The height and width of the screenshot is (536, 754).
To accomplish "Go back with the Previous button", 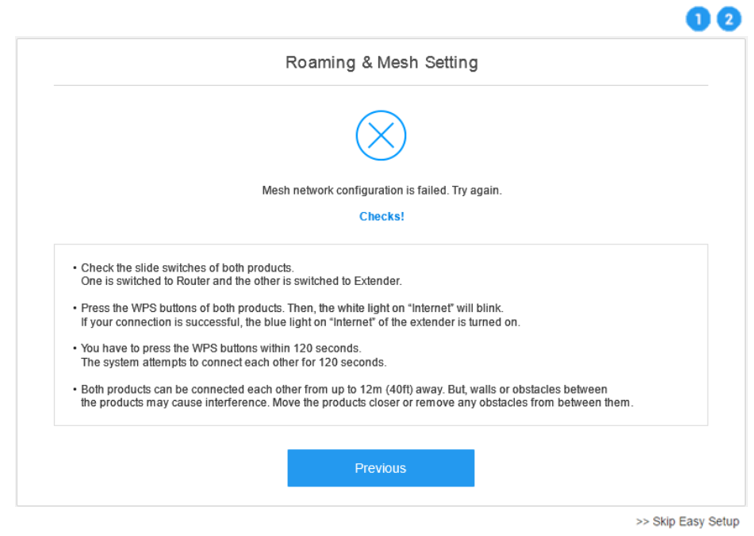I will tap(381, 468).
